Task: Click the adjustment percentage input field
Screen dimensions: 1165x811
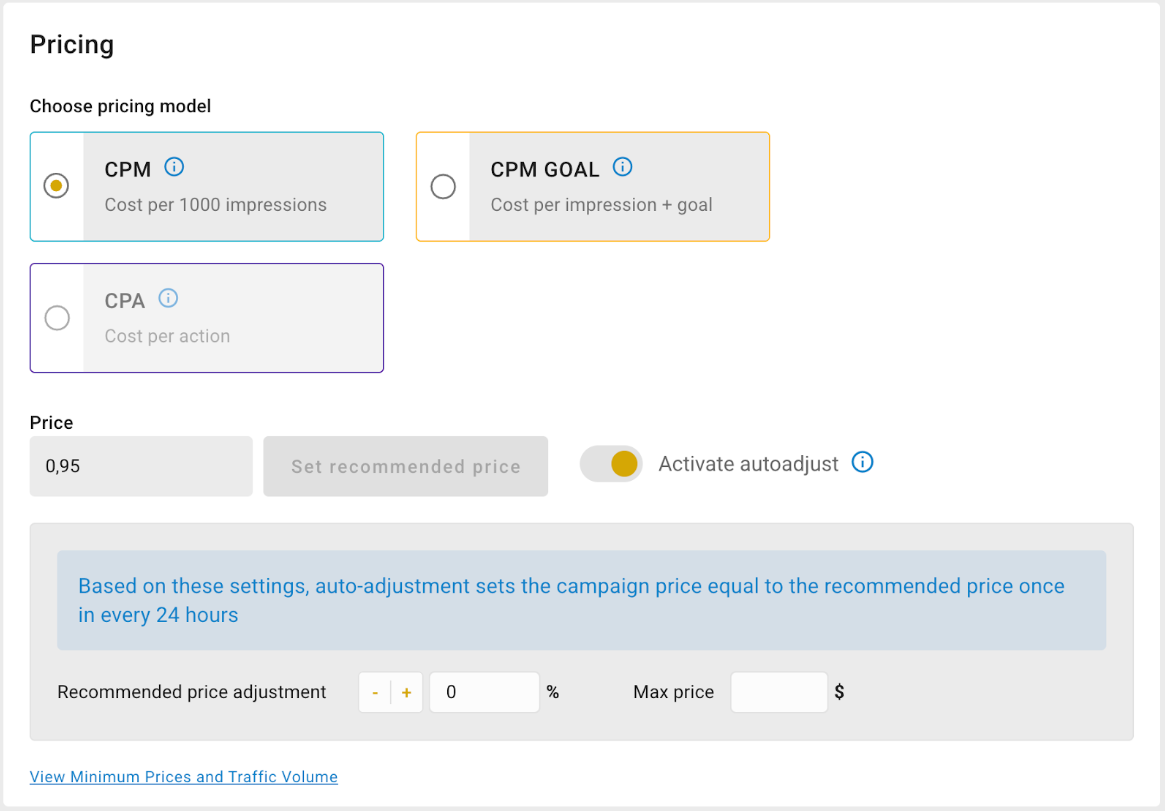Action: [484, 692]
